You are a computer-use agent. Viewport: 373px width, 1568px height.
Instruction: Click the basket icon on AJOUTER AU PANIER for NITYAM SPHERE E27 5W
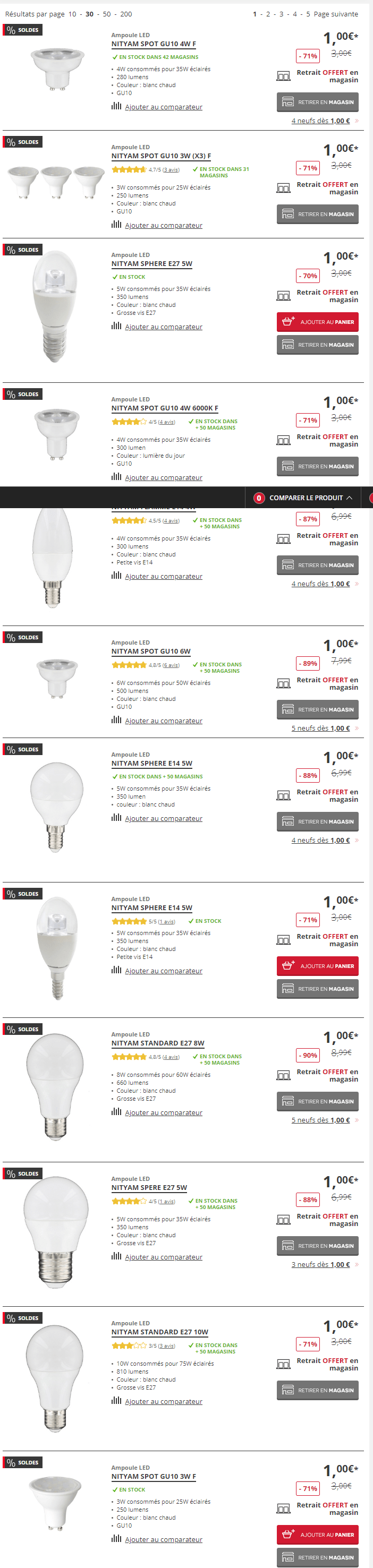pyautogui.click(x=290, y=322)
